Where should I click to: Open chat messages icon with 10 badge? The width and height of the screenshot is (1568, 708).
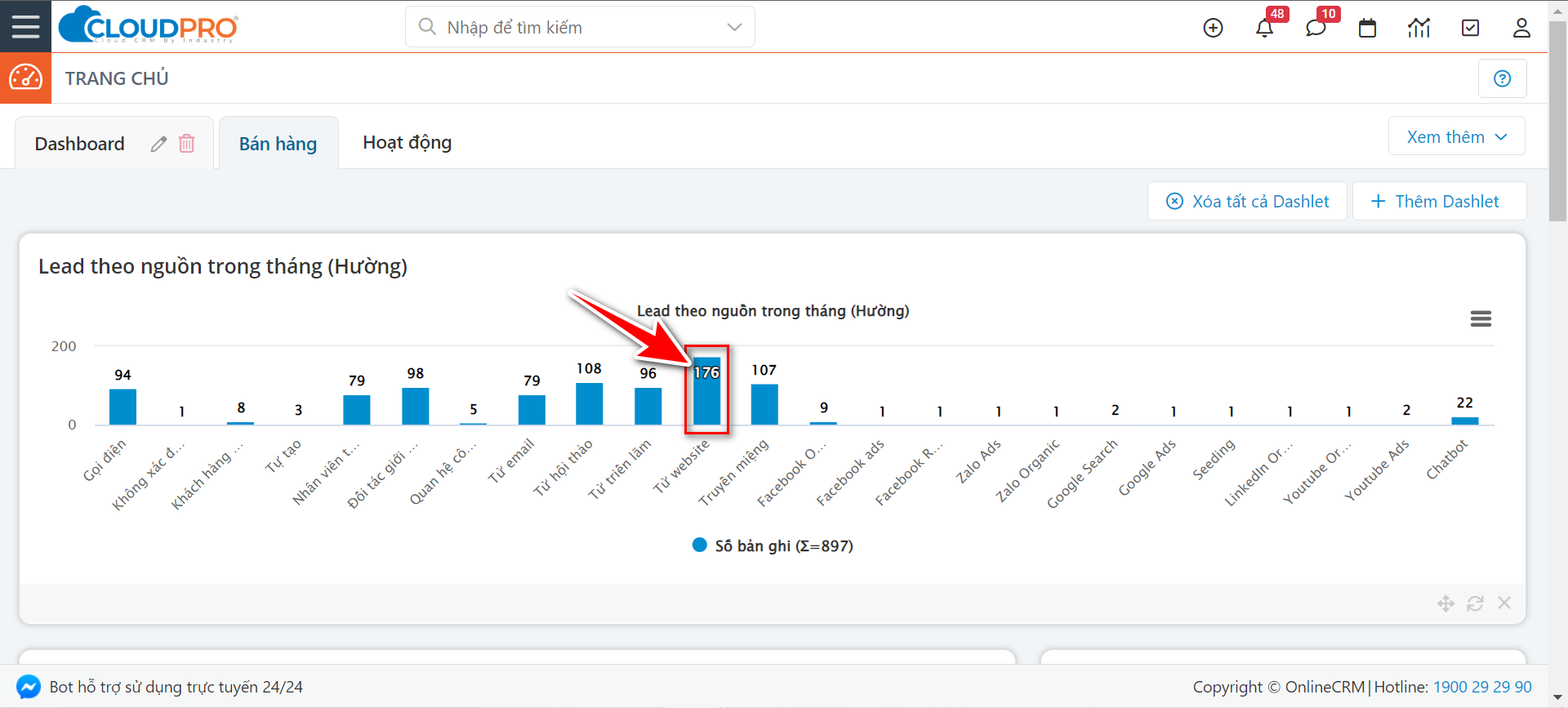pos(1316,28)
